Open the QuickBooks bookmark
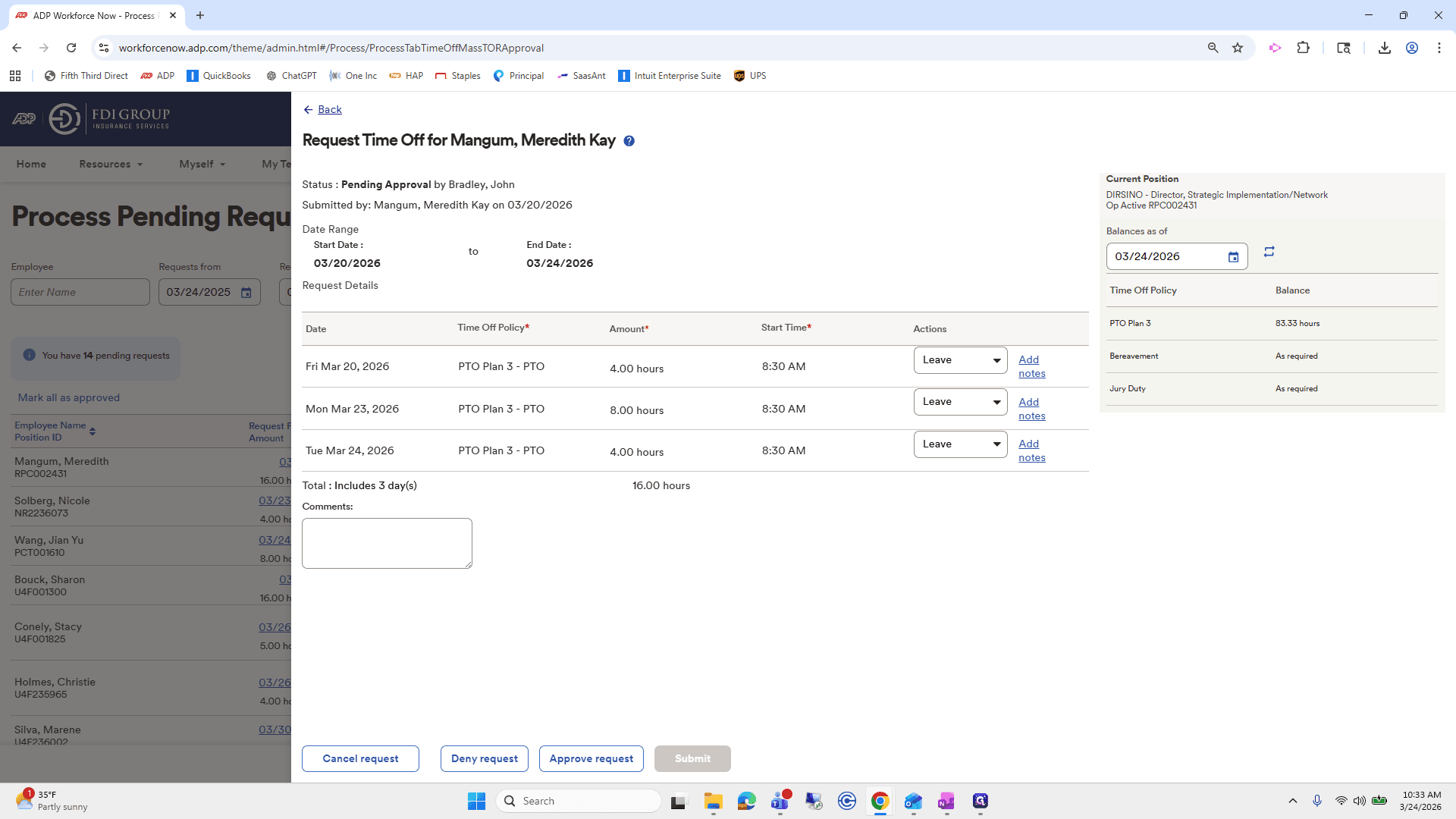Image resolution: width=1456 pixels, height=819 pixels. [x=218, y=76]
